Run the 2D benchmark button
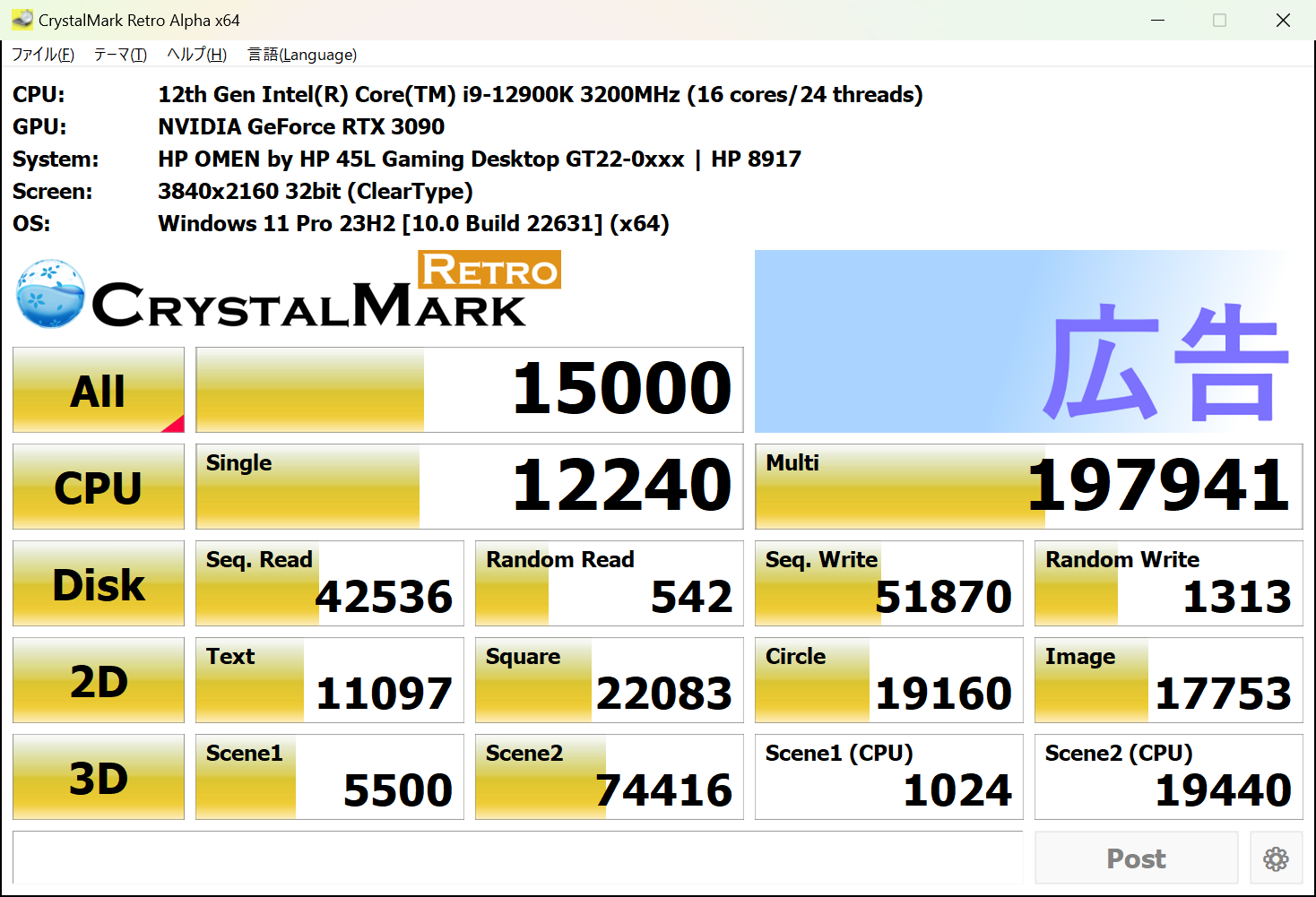This screenshot has height=897, width=1316. [x=99, y=680]
